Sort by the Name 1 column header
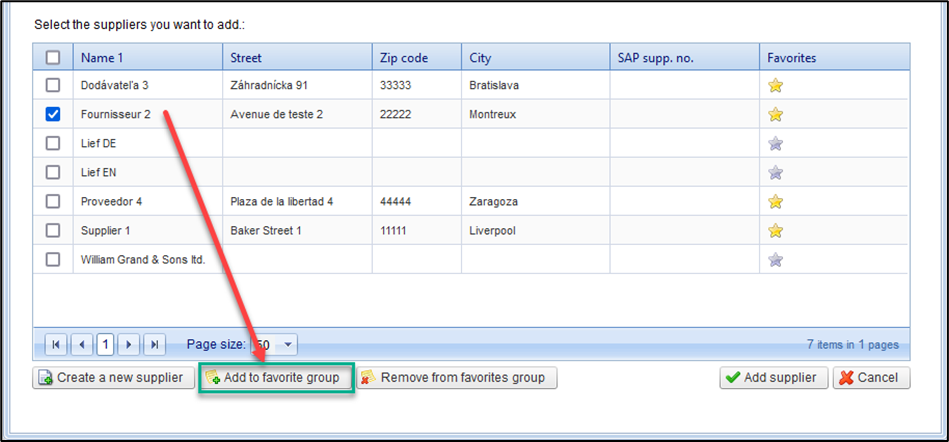Viewport: 949px width, 442px height. click(103, 58)
